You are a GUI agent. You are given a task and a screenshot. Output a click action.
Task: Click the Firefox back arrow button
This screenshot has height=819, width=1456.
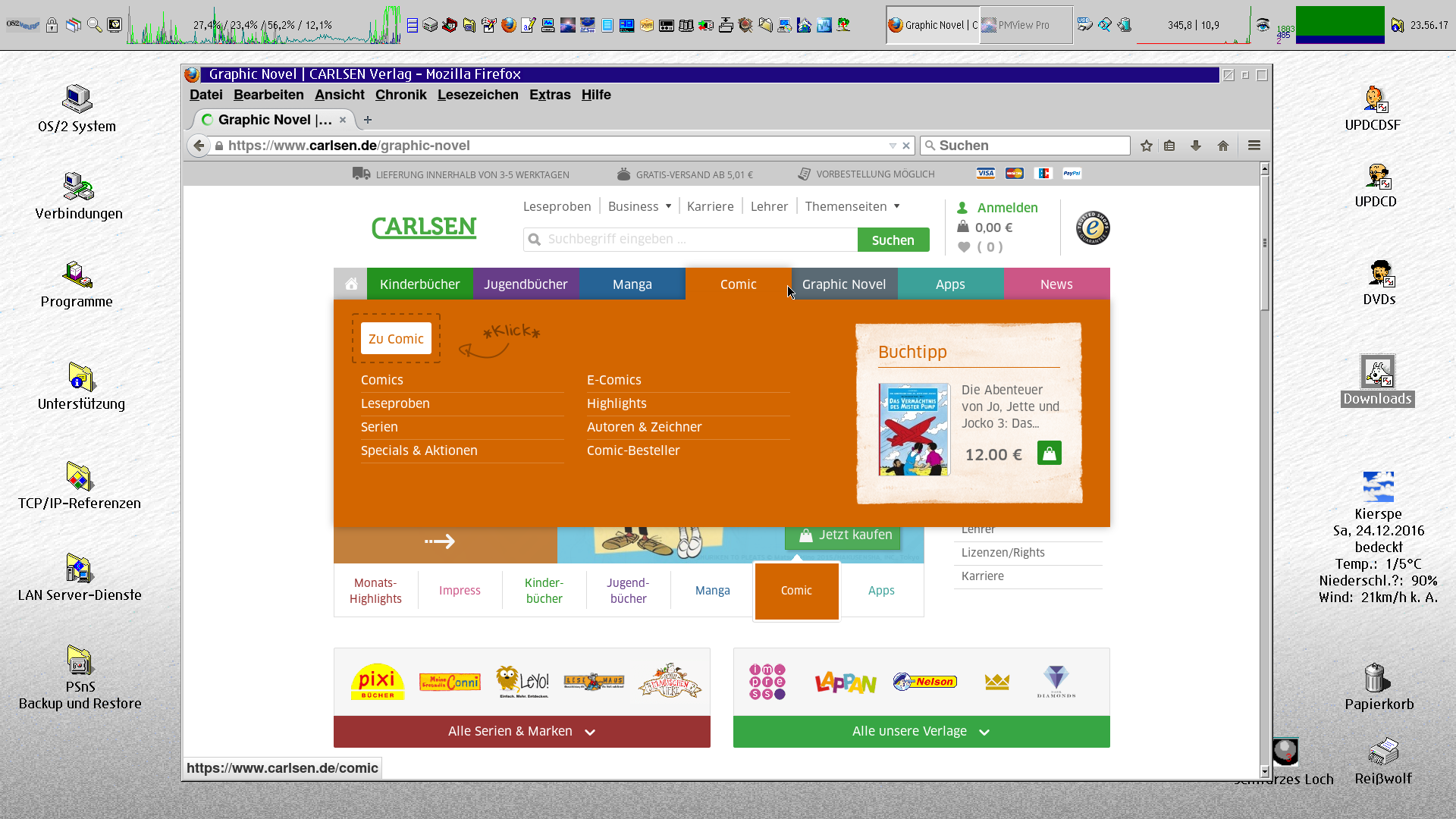tap(199, 146)
